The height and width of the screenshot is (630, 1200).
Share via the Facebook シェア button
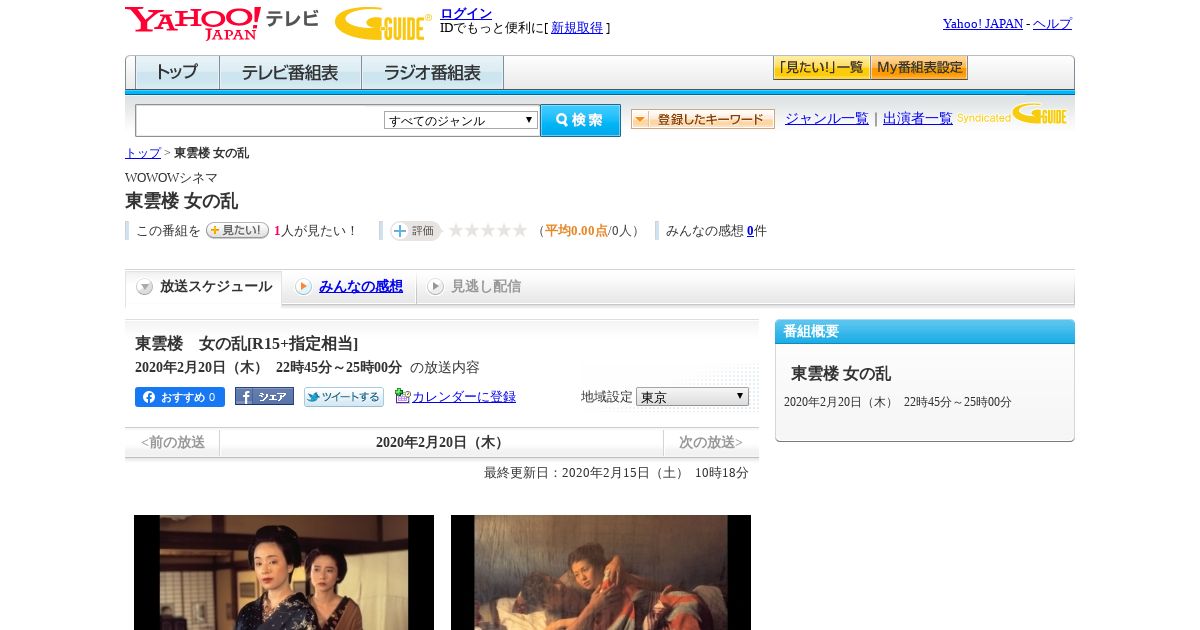click(x=264, y=396)
